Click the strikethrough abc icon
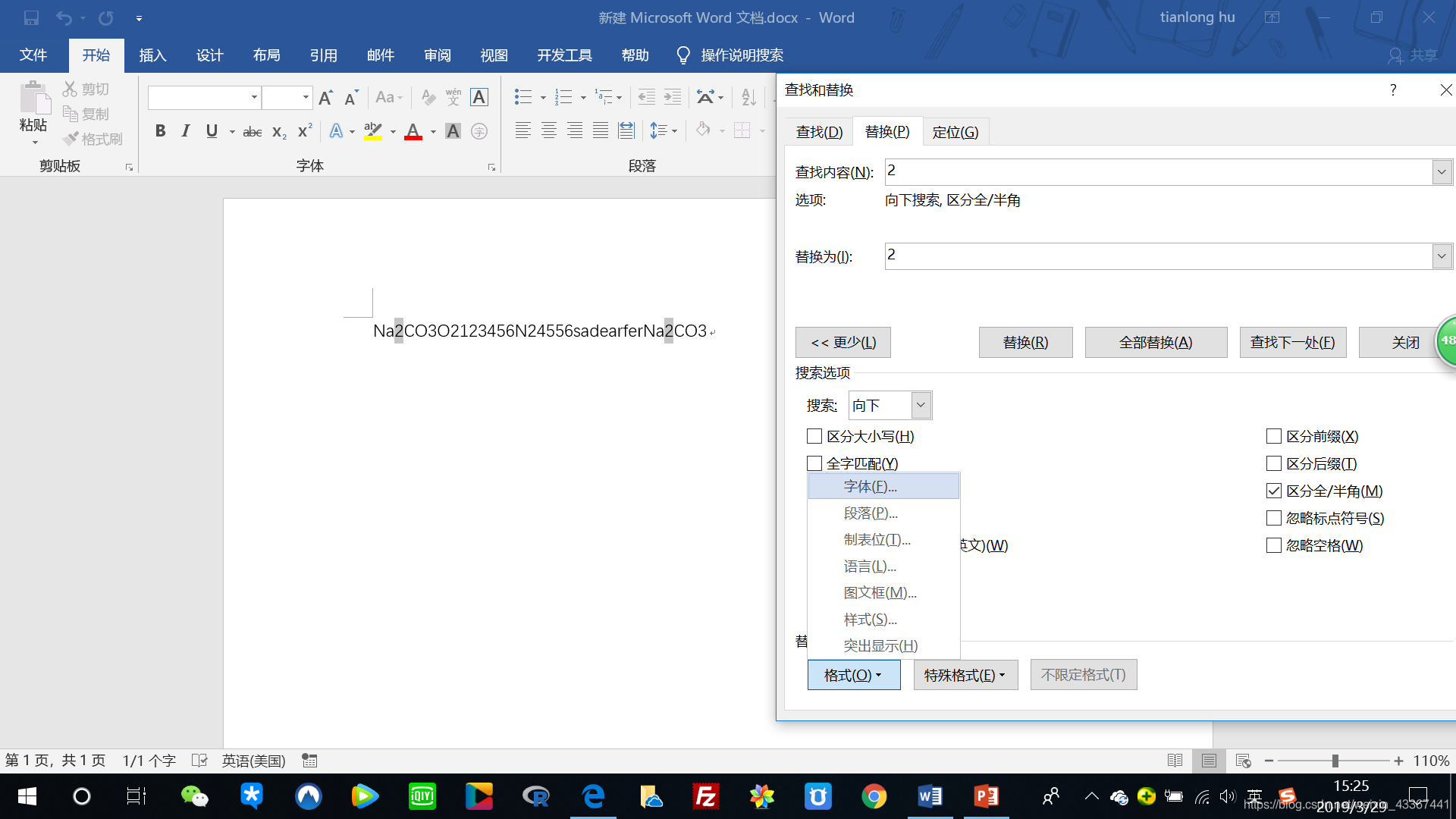Image resolution: width=1456 pixels, height=819 pixels. tap(253, 132)
